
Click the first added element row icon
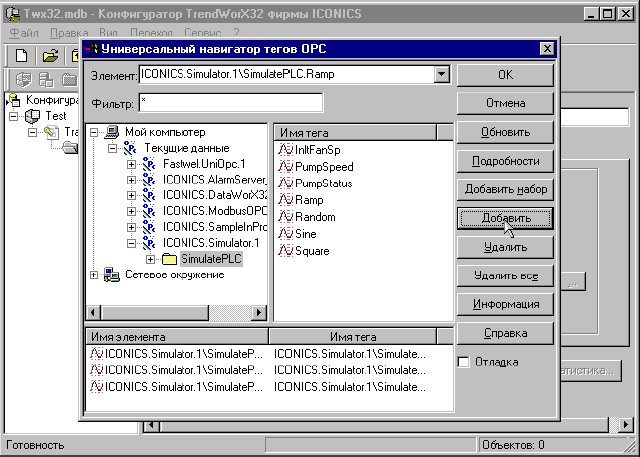[x=96, y=354]
